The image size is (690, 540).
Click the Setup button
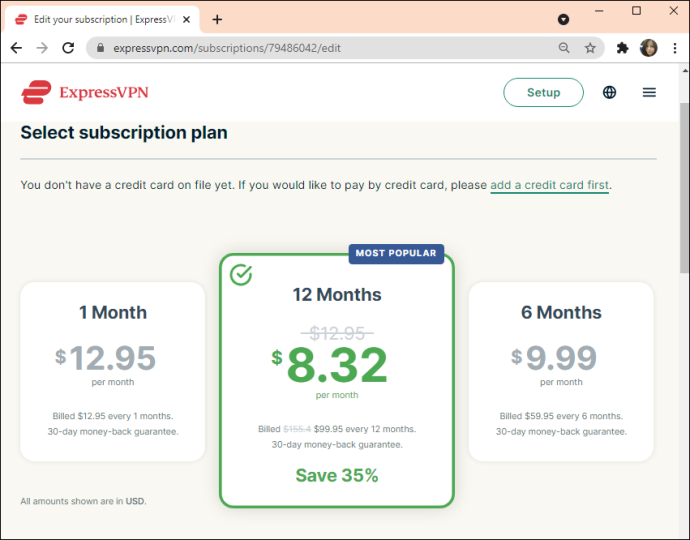tap(543, 92)
